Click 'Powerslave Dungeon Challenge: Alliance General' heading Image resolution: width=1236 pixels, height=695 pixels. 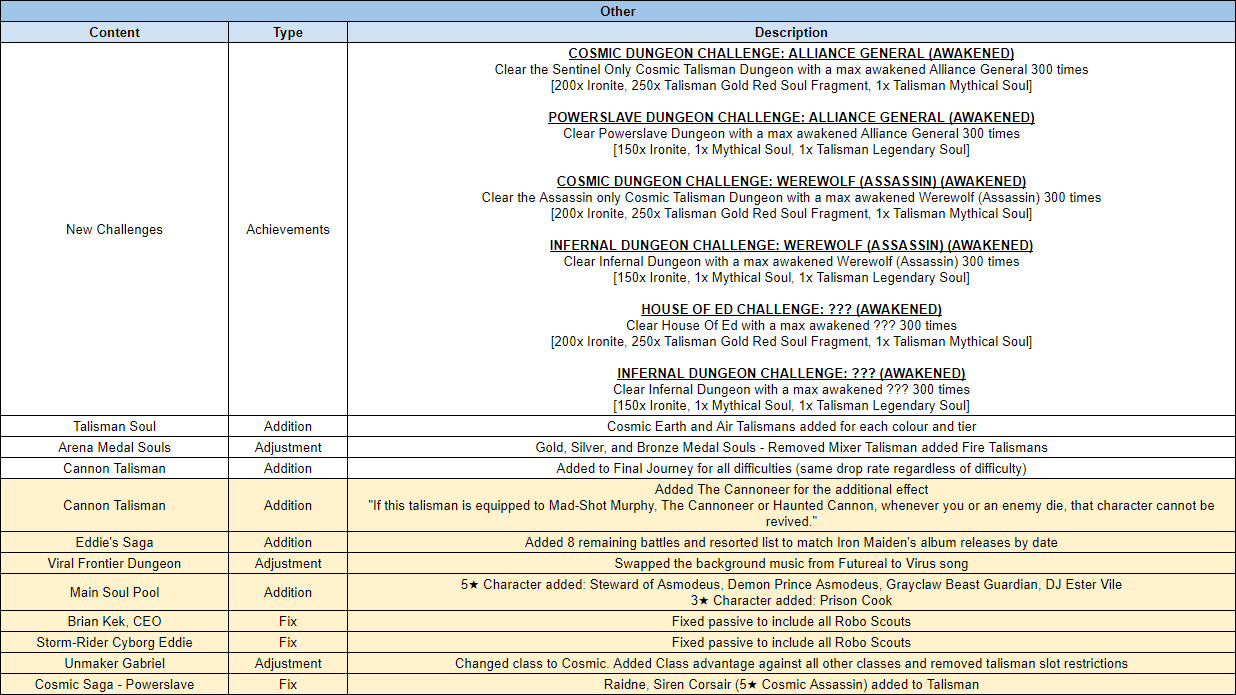[791, 117]
